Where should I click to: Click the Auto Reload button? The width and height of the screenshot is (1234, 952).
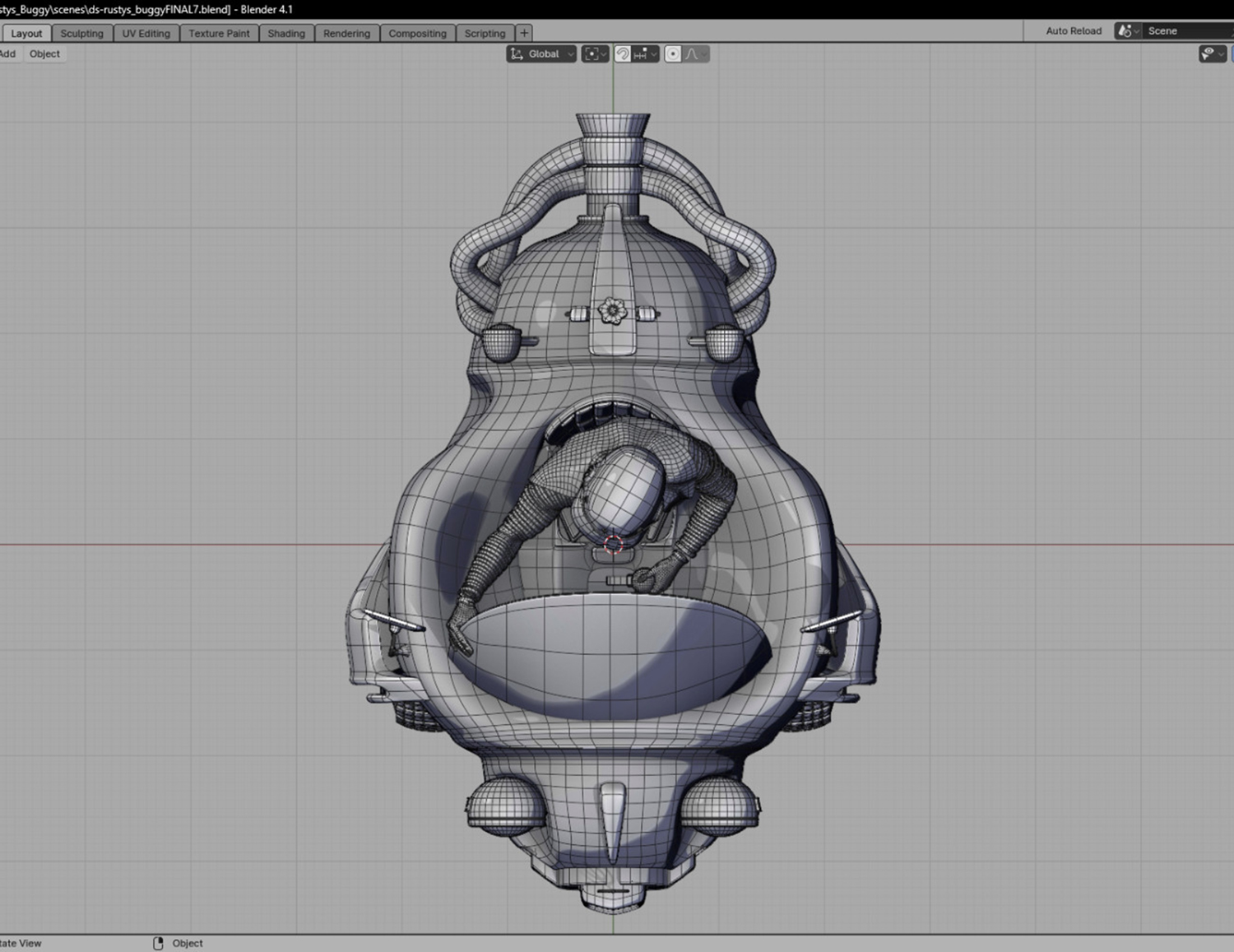point(1073,31)
